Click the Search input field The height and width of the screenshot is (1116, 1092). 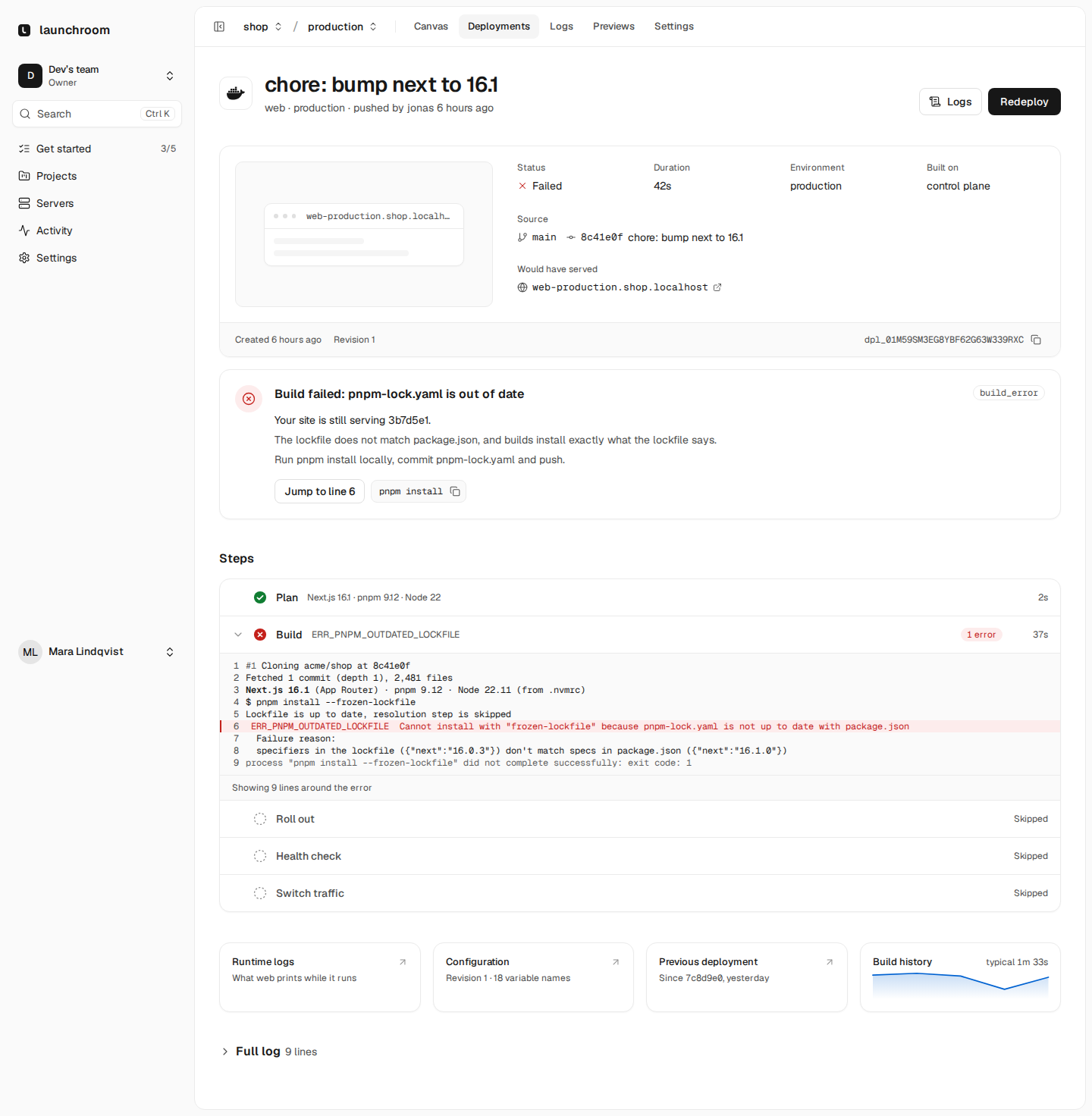(97, 114)
